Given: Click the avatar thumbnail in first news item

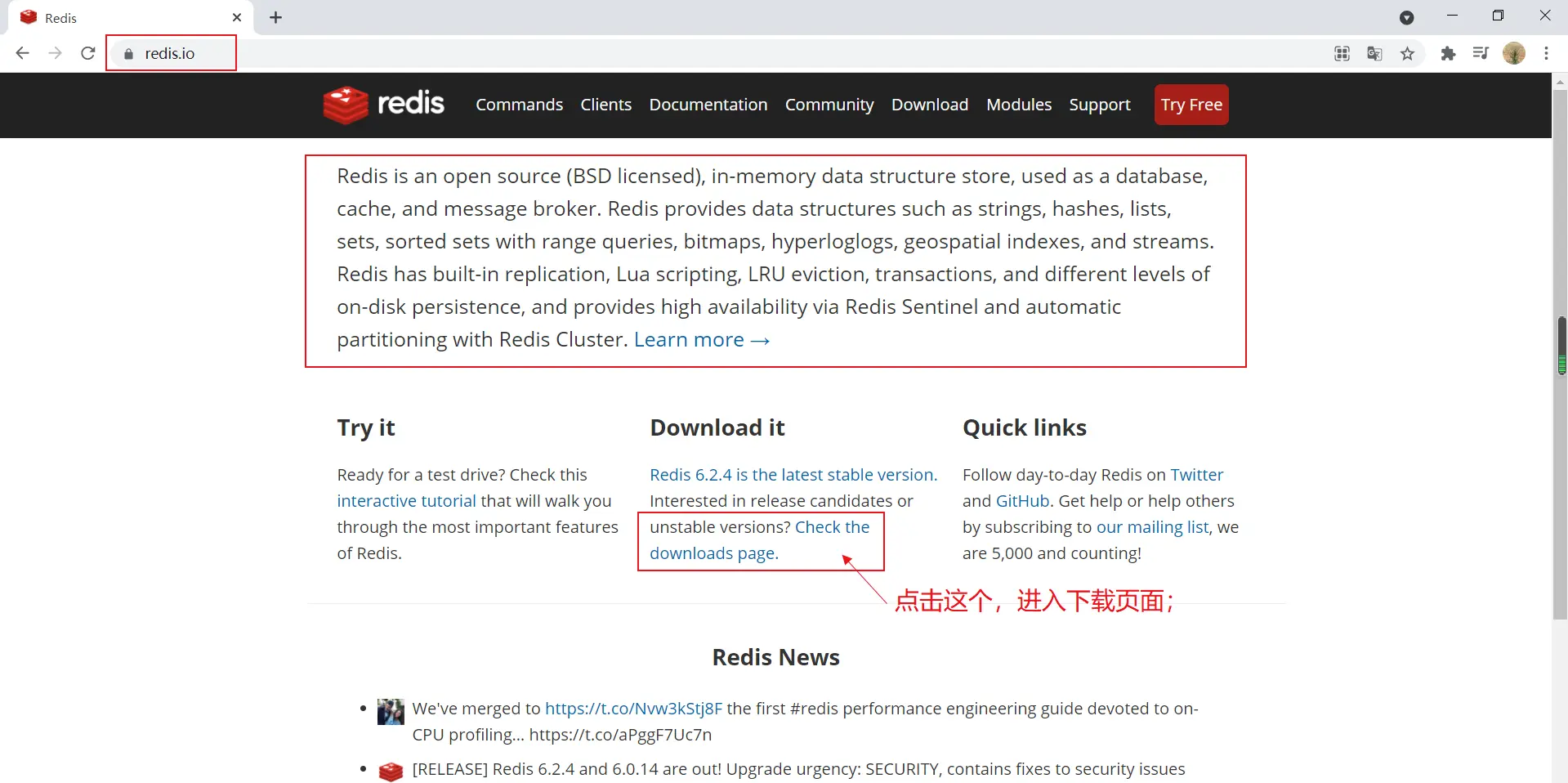Looking at the screenshot, I should coord(391,712).
